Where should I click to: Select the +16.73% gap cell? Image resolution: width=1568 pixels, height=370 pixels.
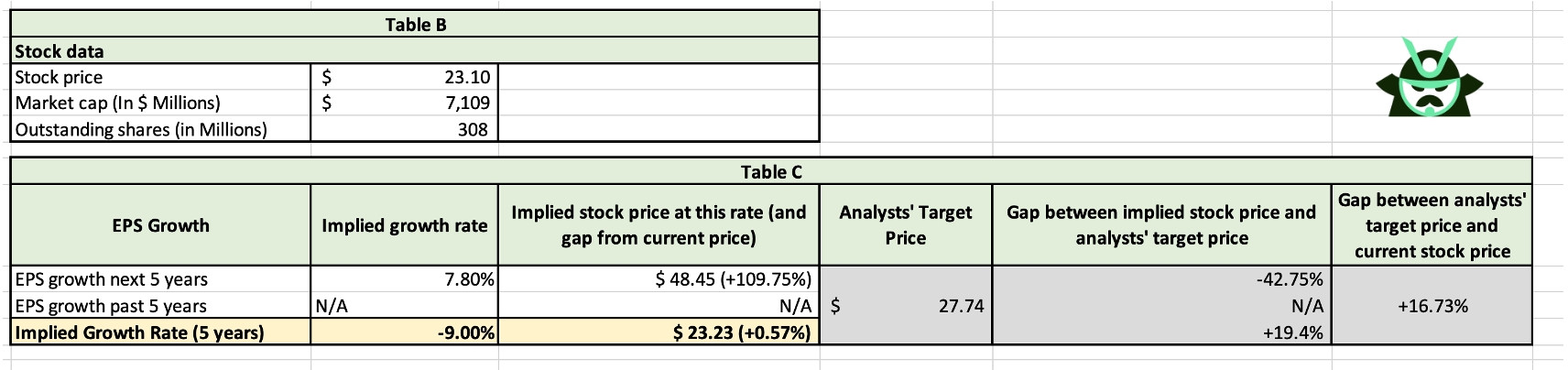[1432, 306]
